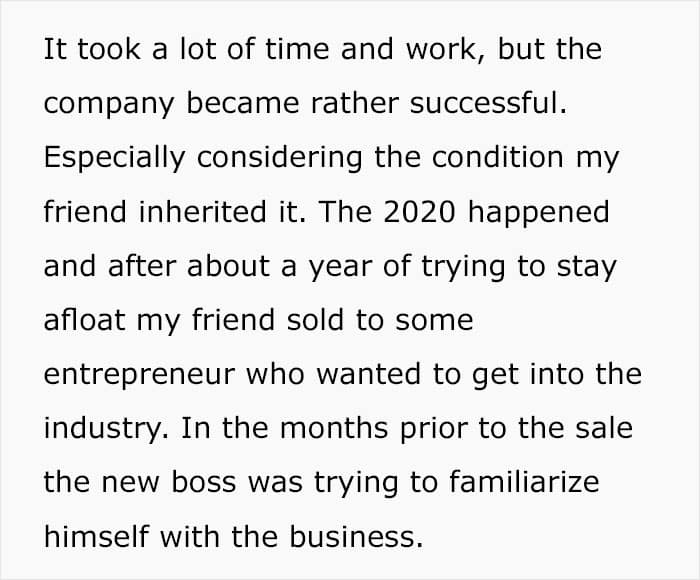Click the word 'happened' after 2020
Screen dimensions: 700x580
538,213
